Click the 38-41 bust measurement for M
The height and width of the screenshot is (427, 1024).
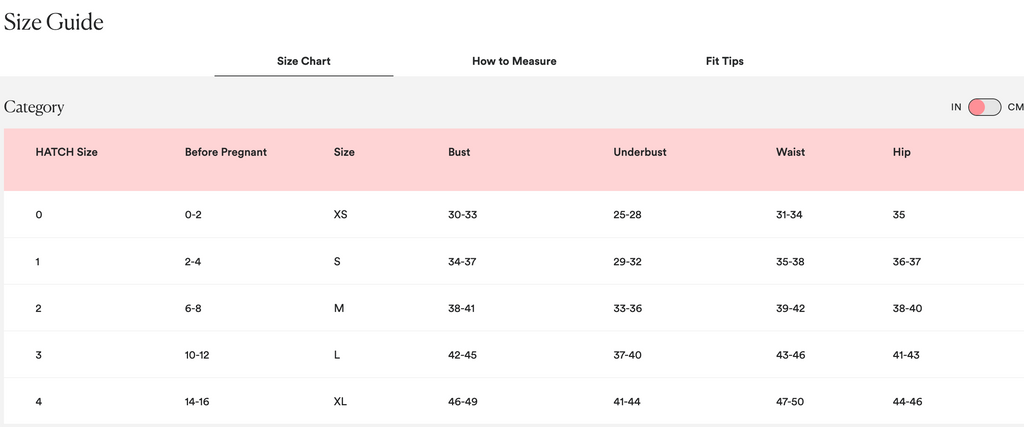tap(461, 308)
